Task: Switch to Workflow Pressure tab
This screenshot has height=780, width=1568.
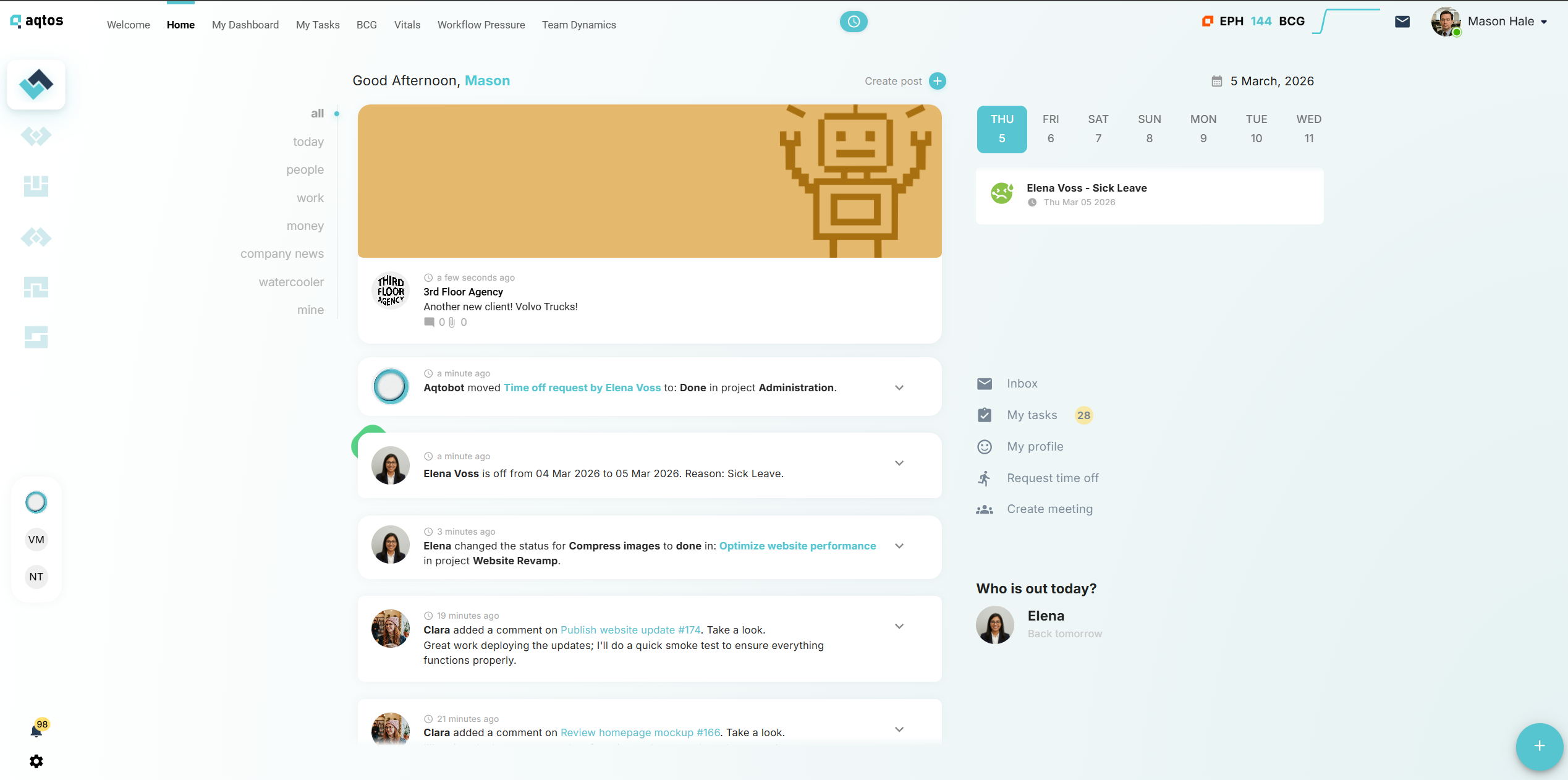Action: tap(481, 25)
